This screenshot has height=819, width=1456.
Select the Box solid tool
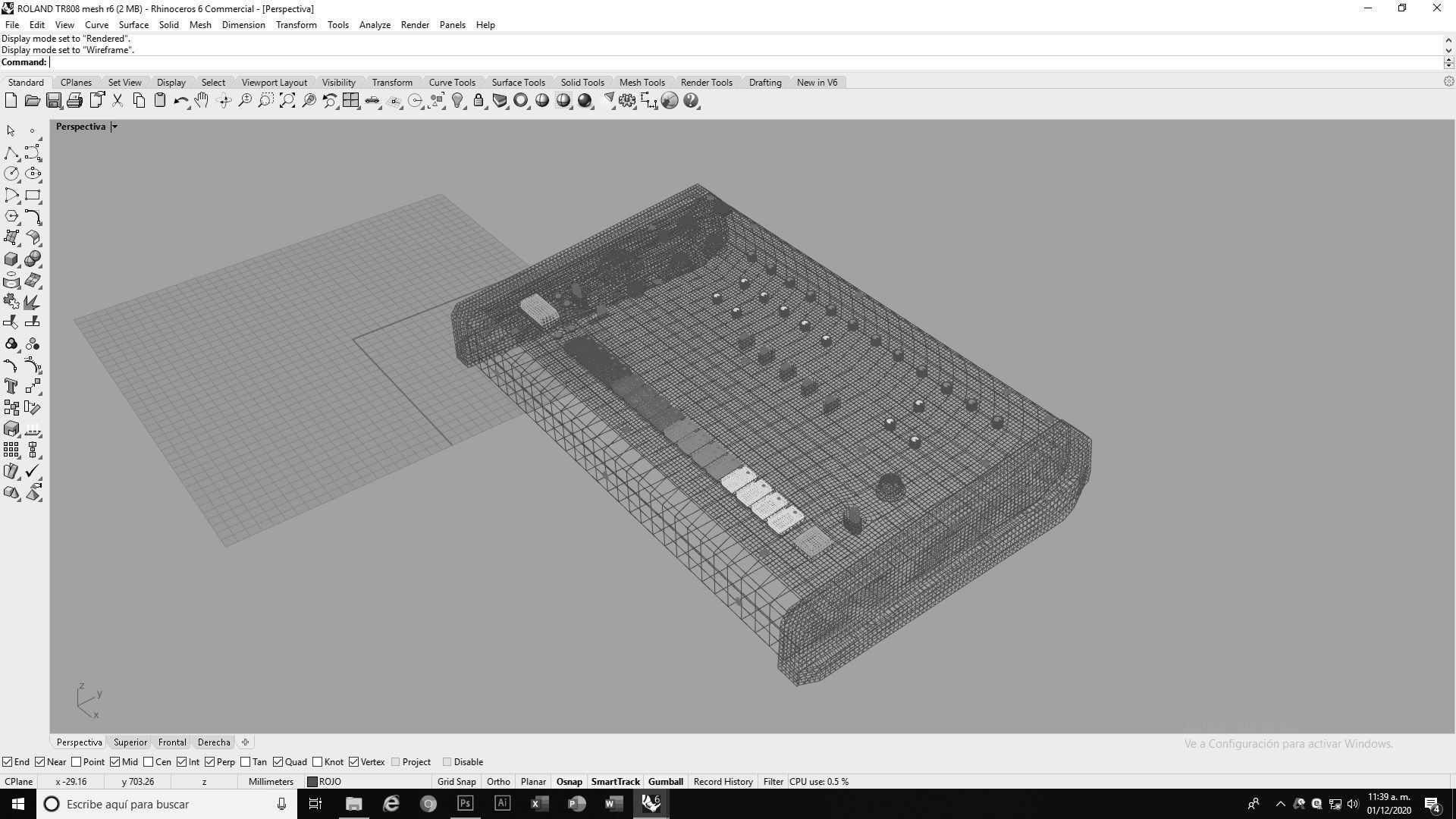click(11, 259)
